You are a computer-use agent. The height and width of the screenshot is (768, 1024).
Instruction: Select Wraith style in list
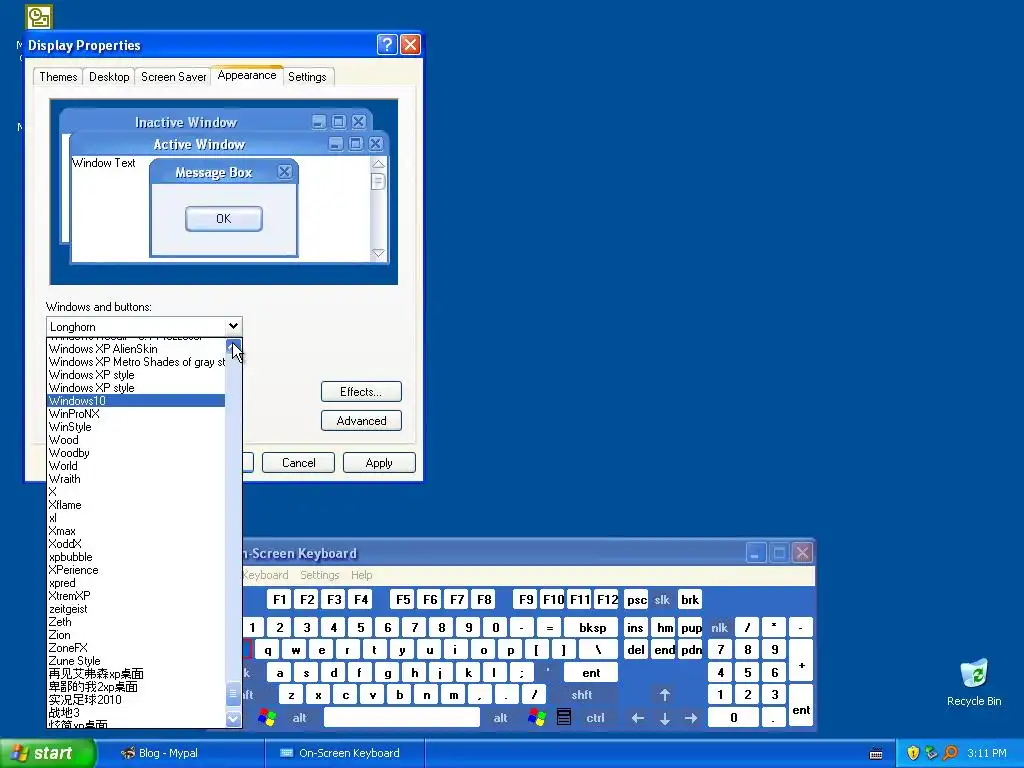(136, 479)
